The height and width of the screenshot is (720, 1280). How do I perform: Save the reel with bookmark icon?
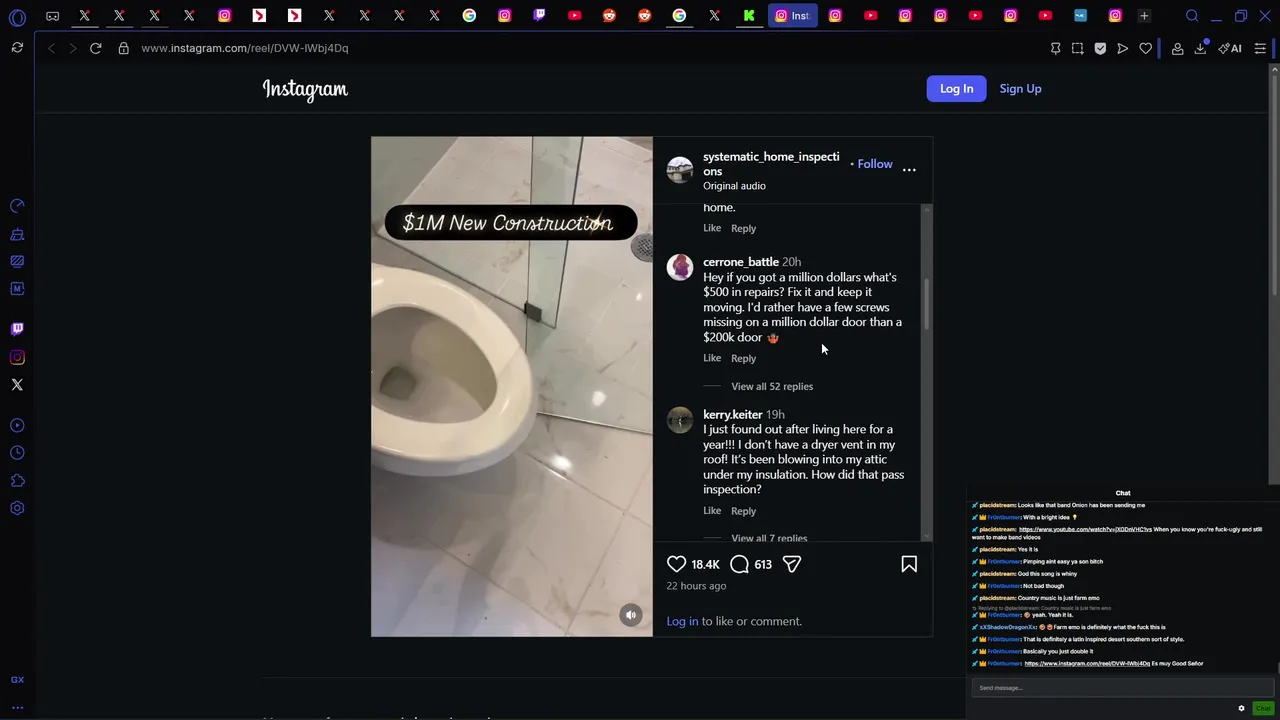(x=909, y=564)
